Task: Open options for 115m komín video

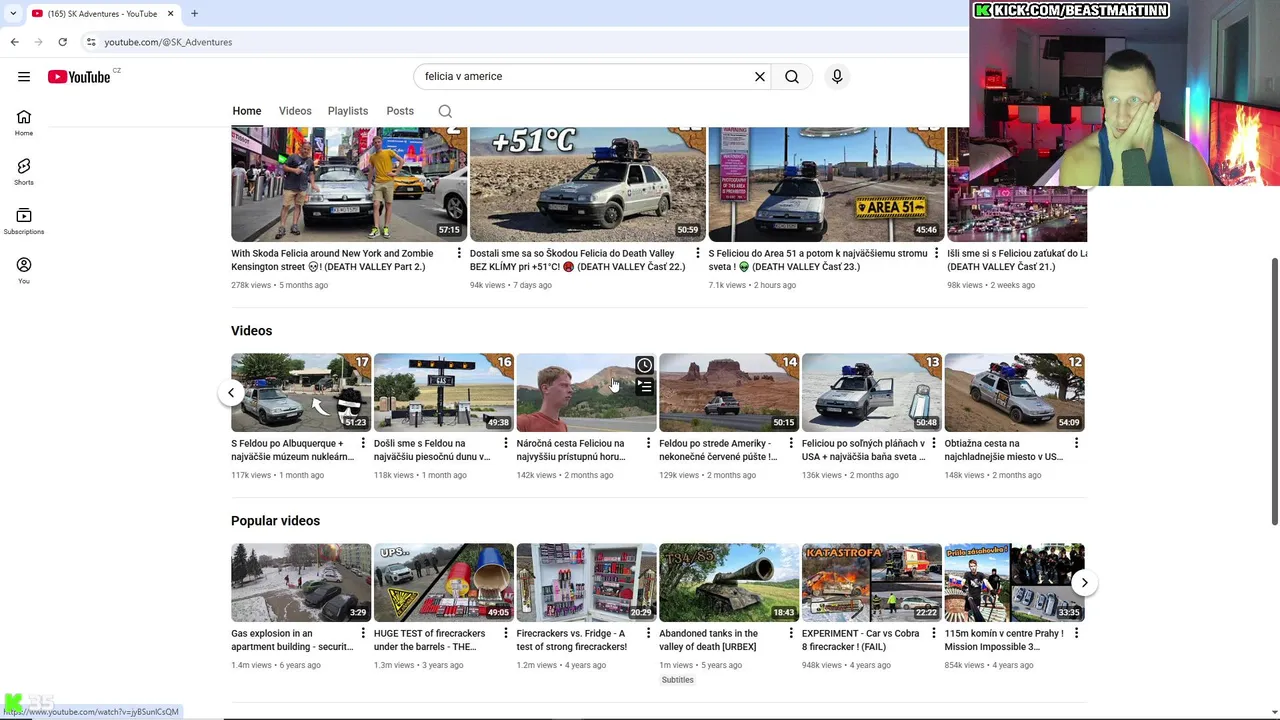Action: (x=1076, y=634)
